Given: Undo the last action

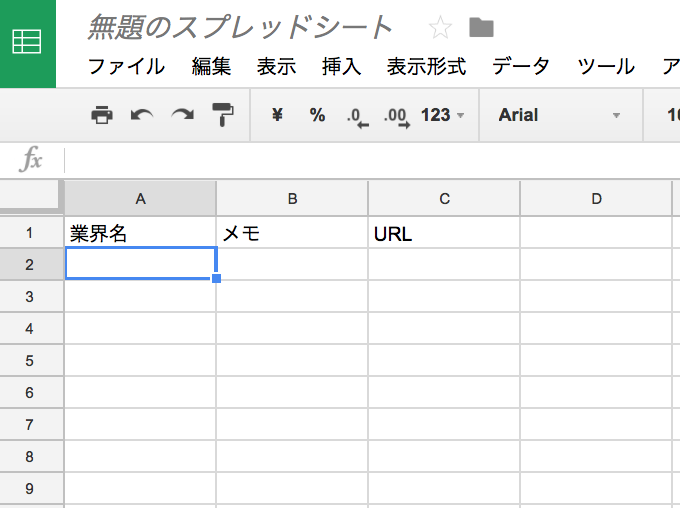Looking at the screenshot, I should (x=142, y=115).
